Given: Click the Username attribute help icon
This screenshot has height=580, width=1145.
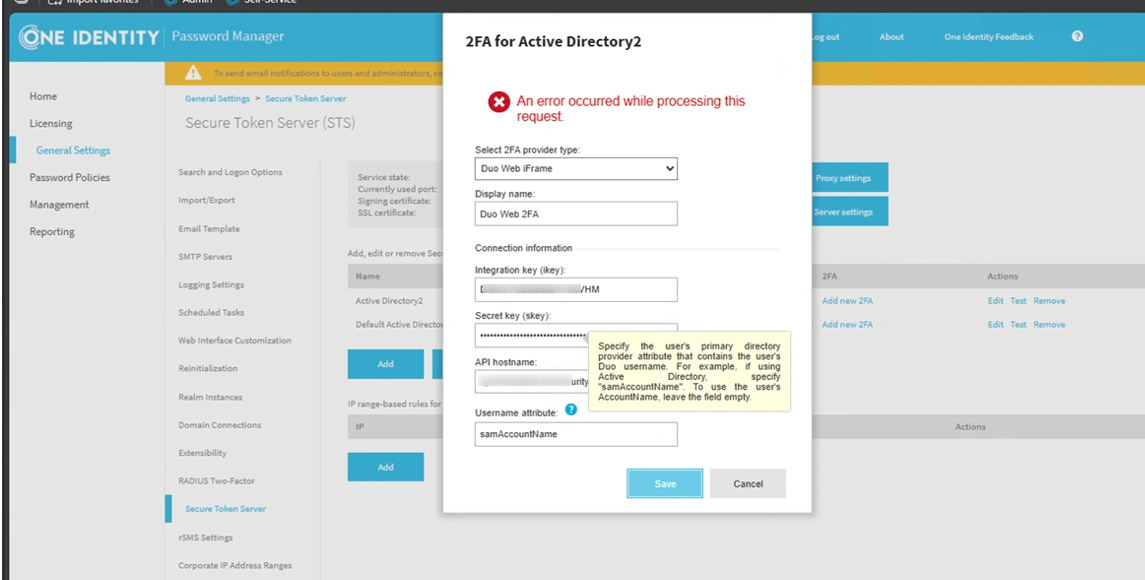Looking at the screenshot, I should [x=571, y=410].
